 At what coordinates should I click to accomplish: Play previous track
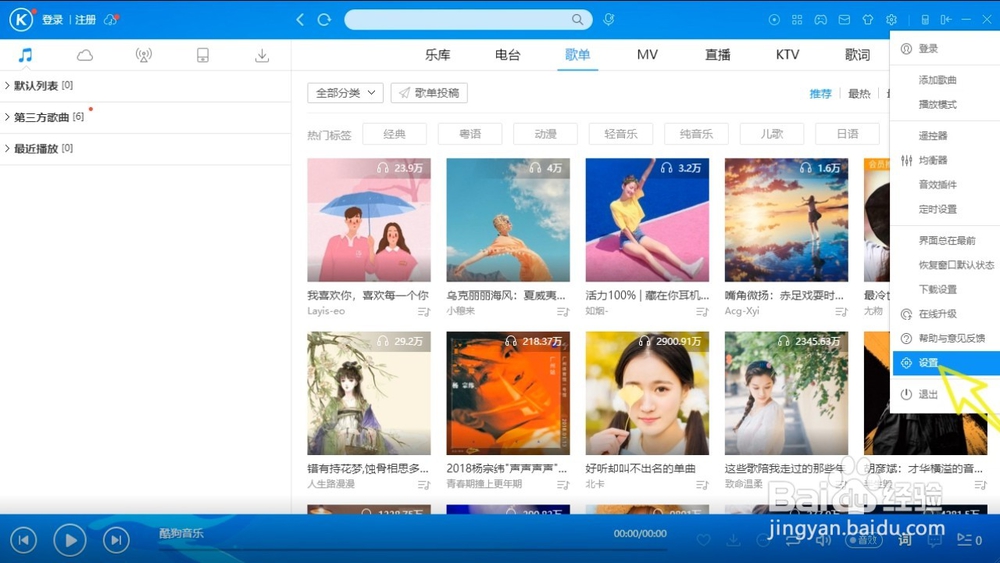[x=23, y=540]
